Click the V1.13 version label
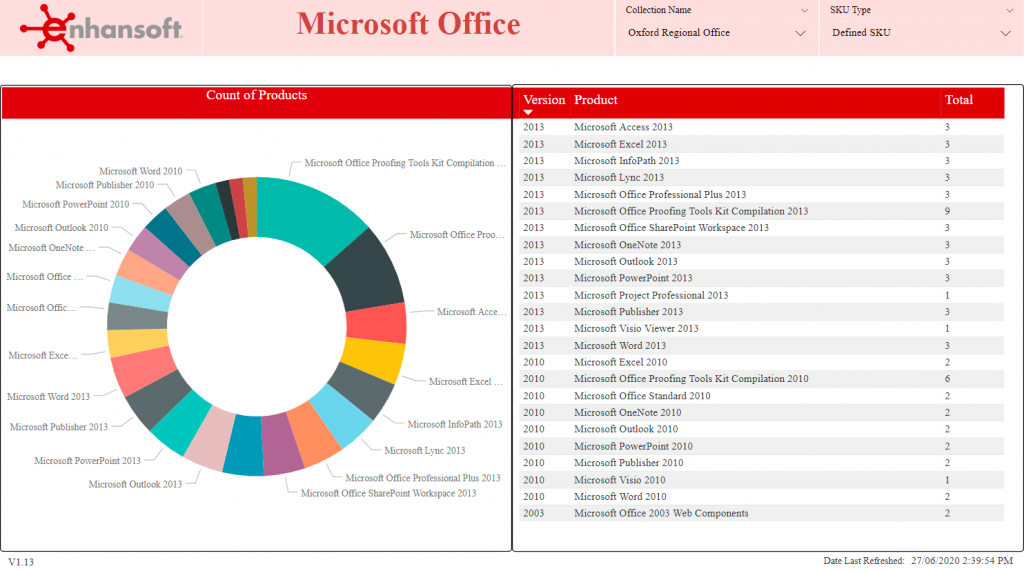Viewport: 1024px width, 573px height. pos(21,562)
